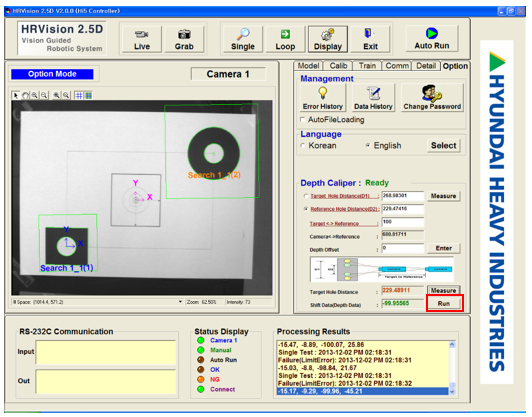
Task: Select 'Failure(LimitError)' row at 02:18:32
Action: 363,383
